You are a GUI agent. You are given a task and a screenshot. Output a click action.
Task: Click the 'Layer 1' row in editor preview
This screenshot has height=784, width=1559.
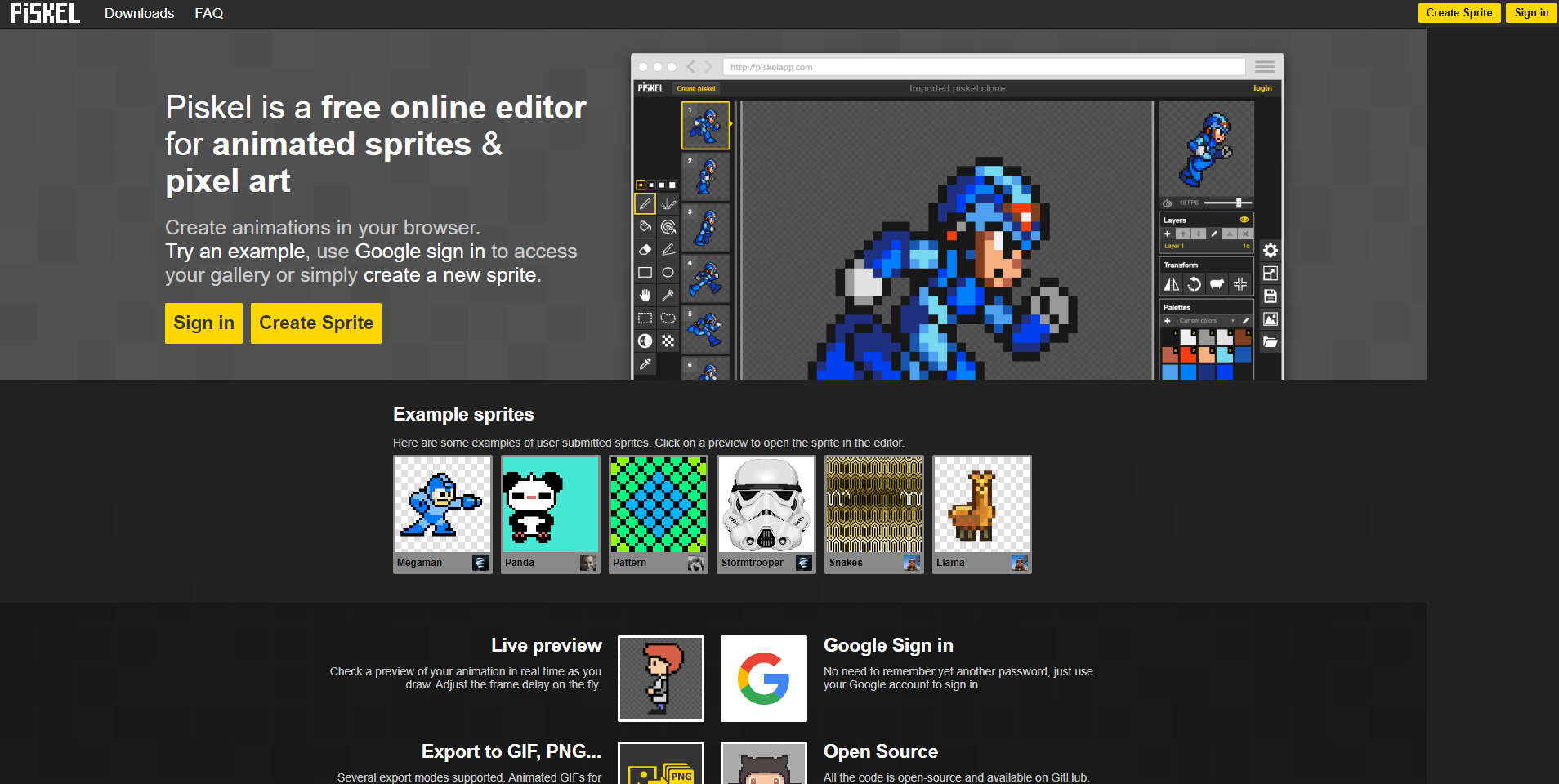[1207, 246]
